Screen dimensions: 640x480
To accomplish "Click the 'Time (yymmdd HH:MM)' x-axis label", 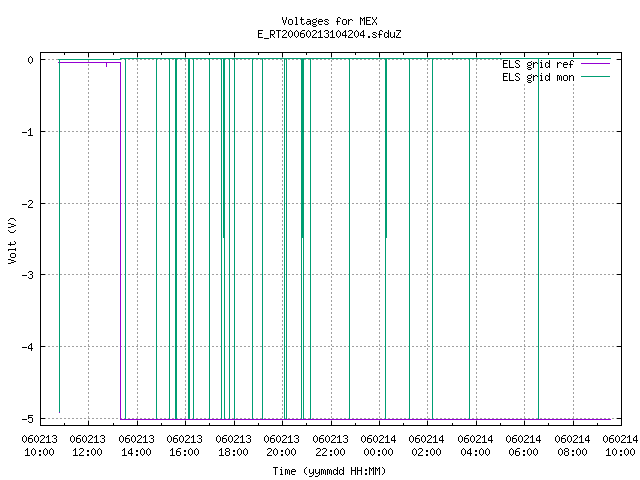I will (x=329, y=471).
